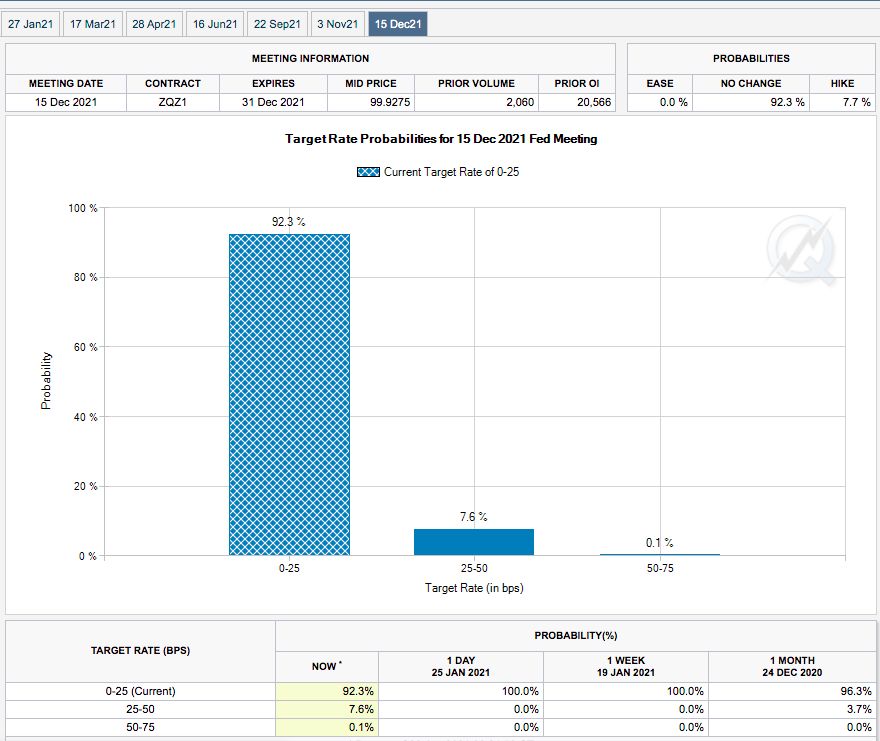Viewport: 880px width, 741px height.
Task: Click the NOW column header
Action: (x=326, y=666)
